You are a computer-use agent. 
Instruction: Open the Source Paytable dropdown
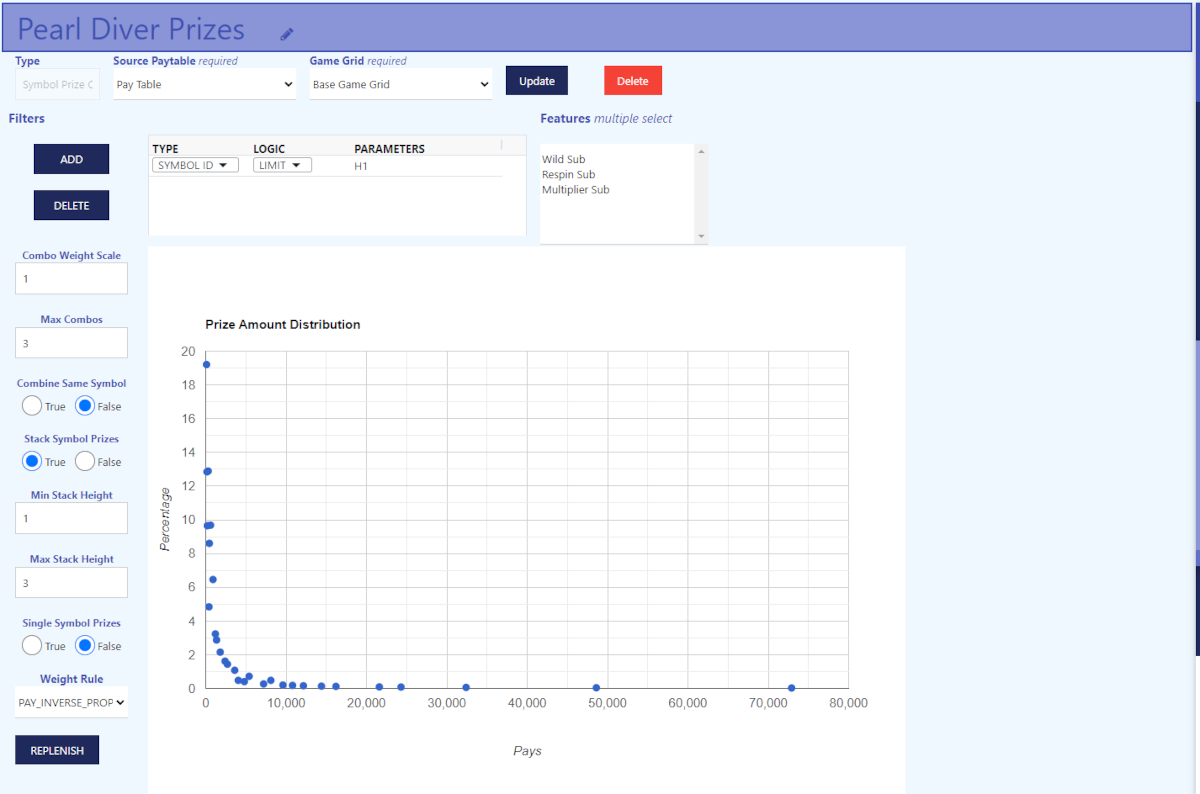click(204, 85)
